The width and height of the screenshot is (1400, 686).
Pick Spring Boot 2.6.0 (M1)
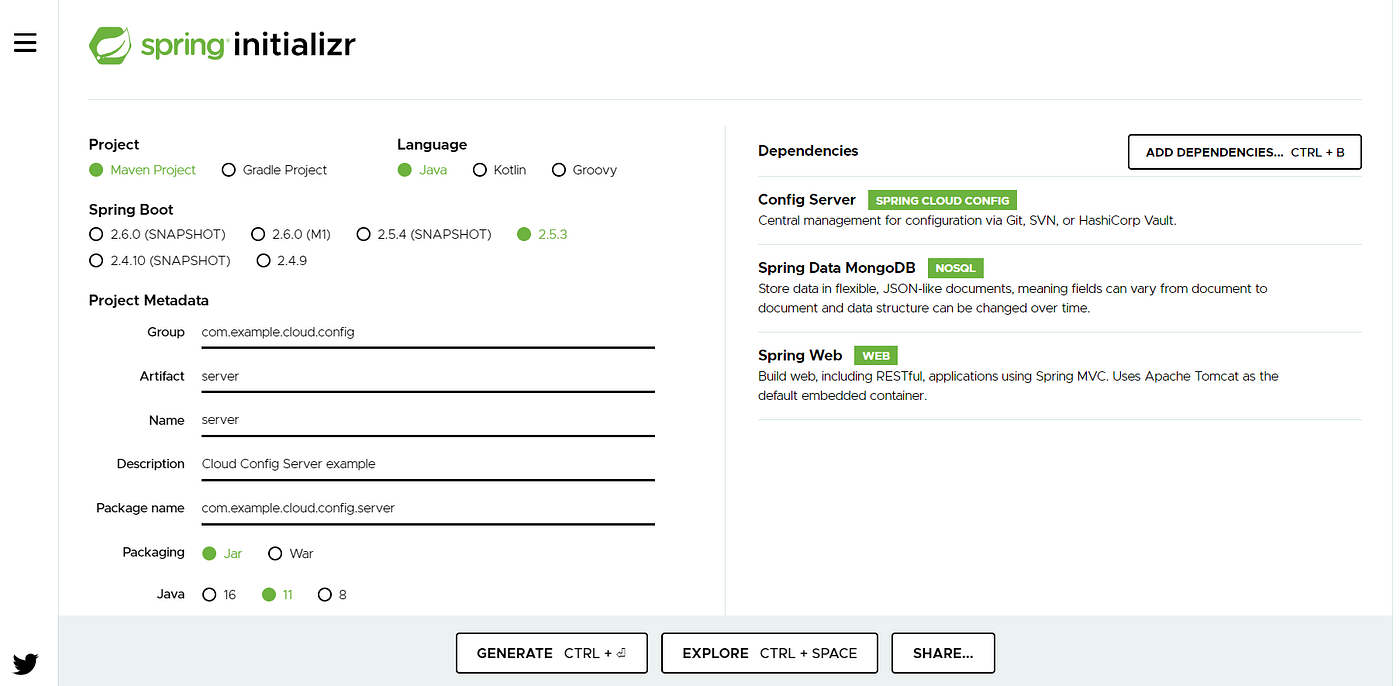point(291,234)
